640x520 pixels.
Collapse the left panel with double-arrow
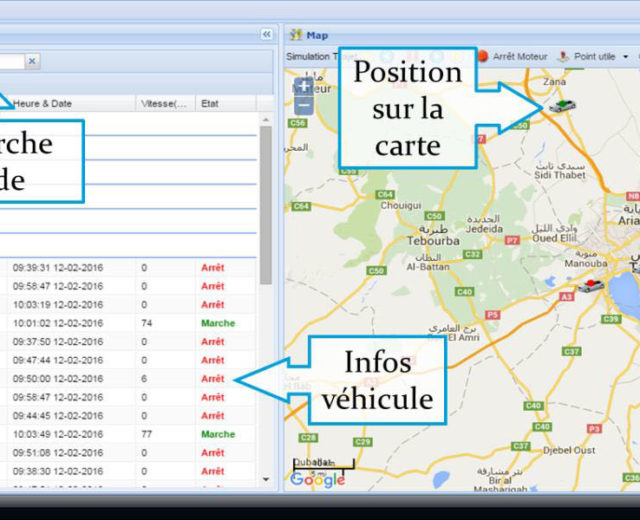(x=266, y=34)
